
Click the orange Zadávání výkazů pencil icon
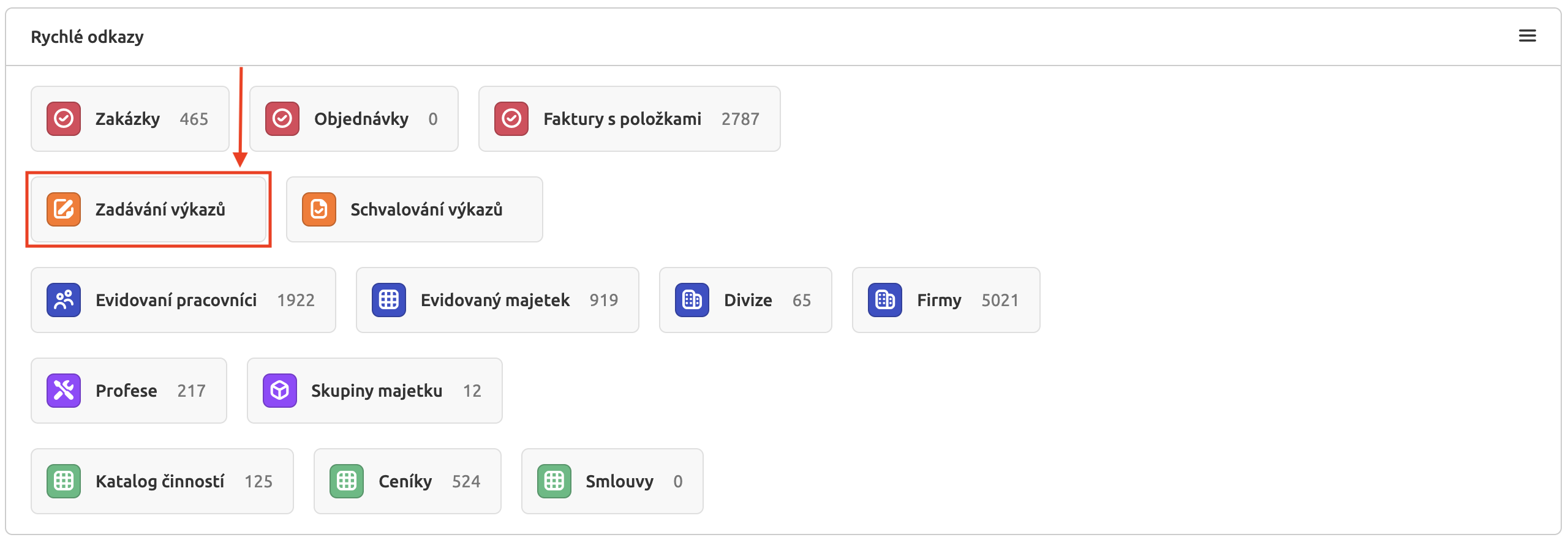[63, 209]
